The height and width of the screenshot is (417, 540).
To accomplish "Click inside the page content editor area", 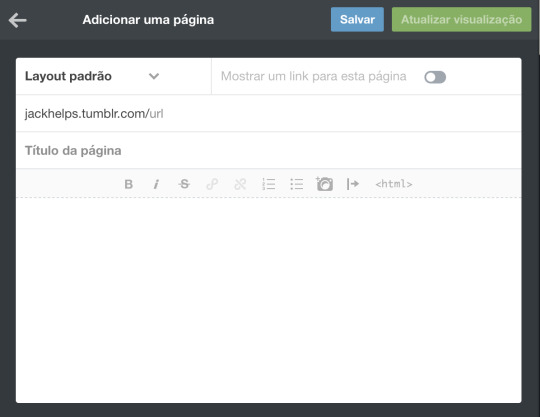I will pos(269,300).
